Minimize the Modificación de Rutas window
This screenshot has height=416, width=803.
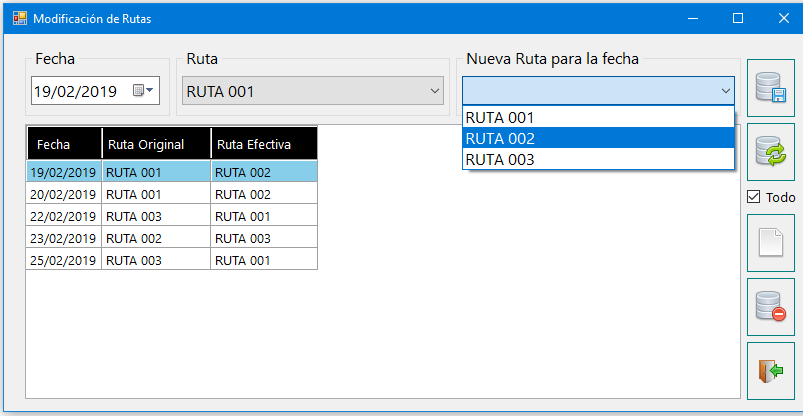point(693,19)
